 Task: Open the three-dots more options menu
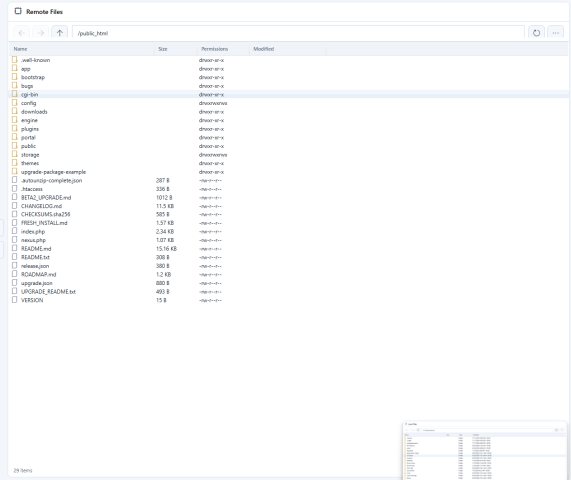pos(555,33)
